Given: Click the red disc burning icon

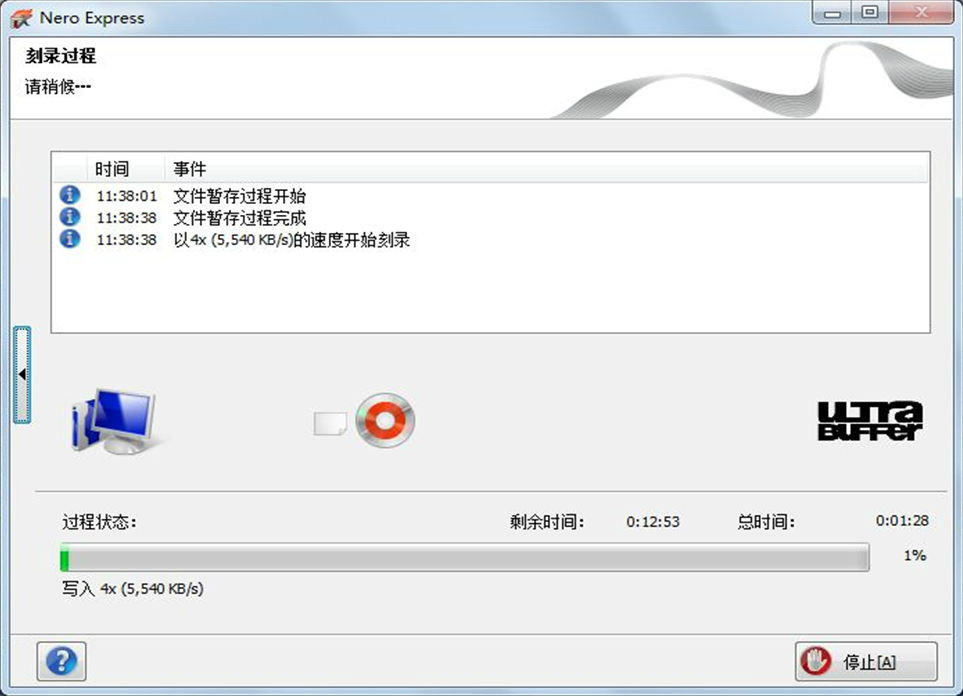Looking at the screenshot, I should click(385, 421).
